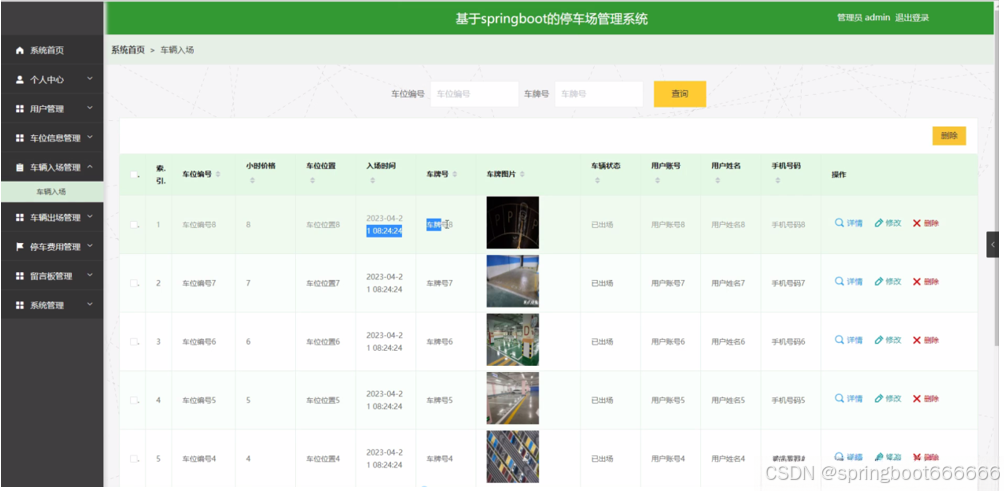
Task: Click the yellow 查询 search button
Action: point(679,93)
